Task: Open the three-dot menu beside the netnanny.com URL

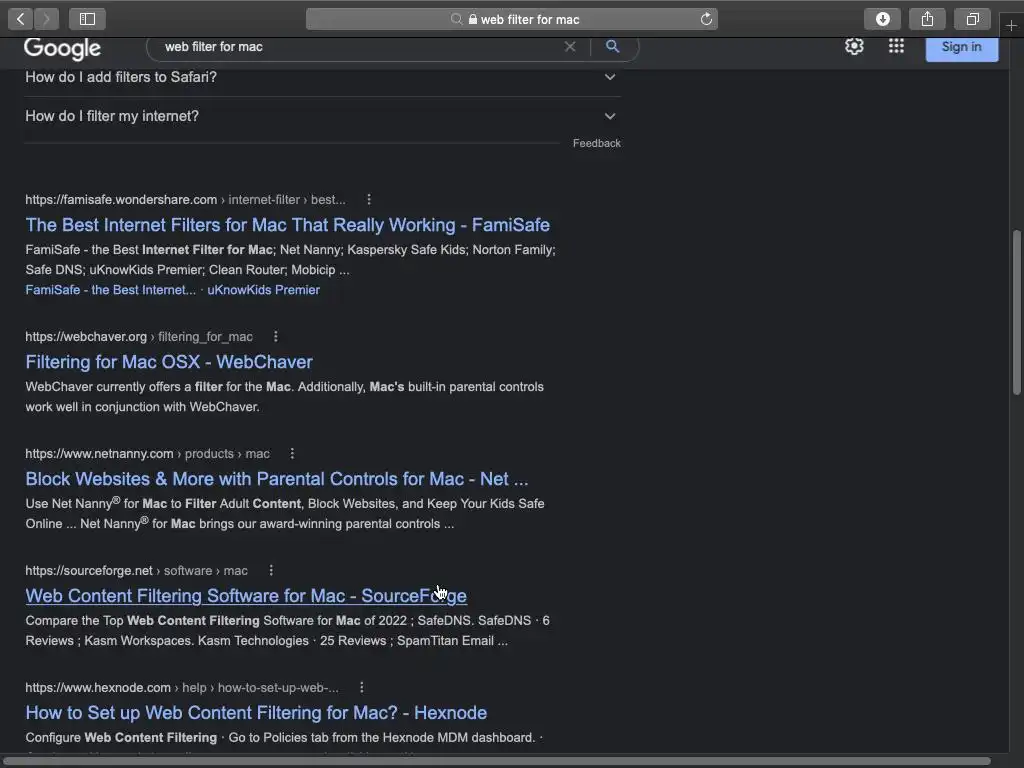Action: (x=292, y=453)
